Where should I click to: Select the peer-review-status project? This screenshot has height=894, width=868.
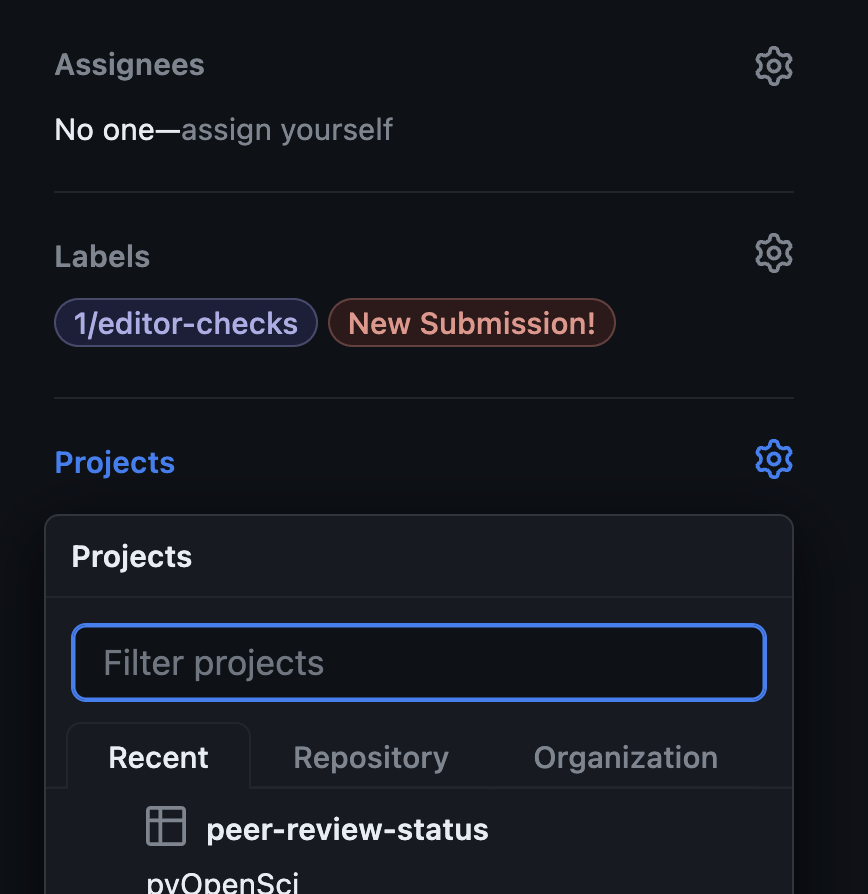[347, 829]
